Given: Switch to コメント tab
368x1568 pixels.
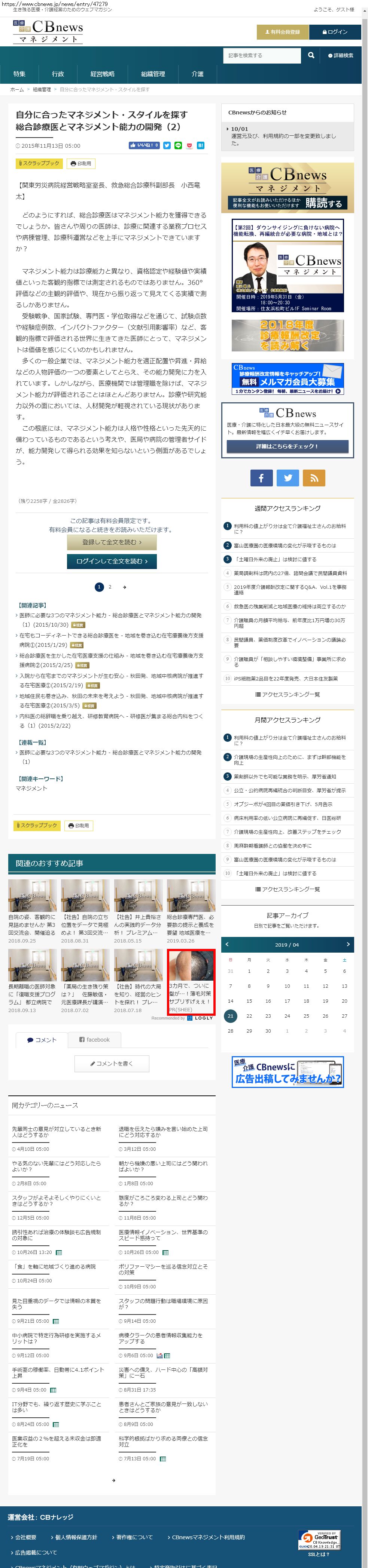Looking at the screenshot, I should tap(42, 1040).
